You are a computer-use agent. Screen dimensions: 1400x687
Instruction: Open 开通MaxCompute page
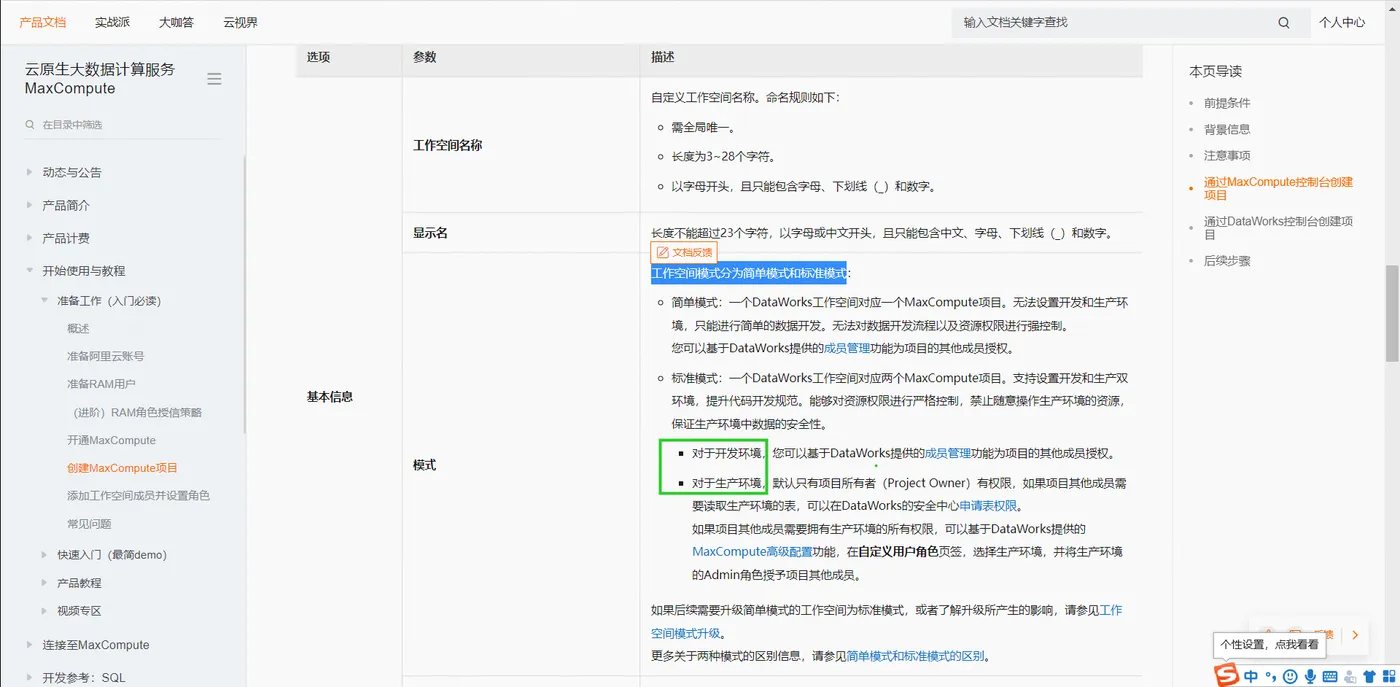click(x=111, y=440)
